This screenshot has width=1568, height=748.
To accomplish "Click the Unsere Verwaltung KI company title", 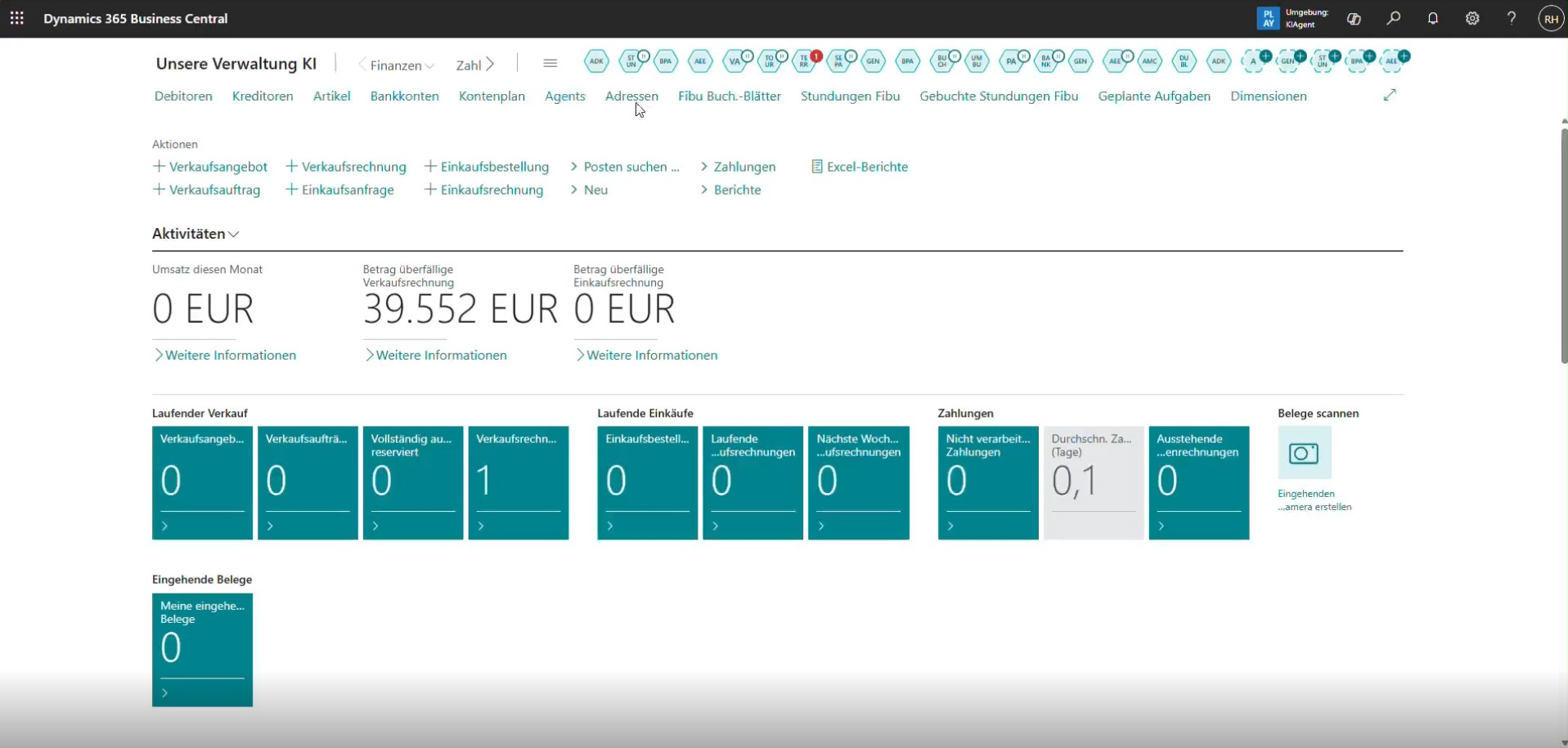I will pos(236,64).
